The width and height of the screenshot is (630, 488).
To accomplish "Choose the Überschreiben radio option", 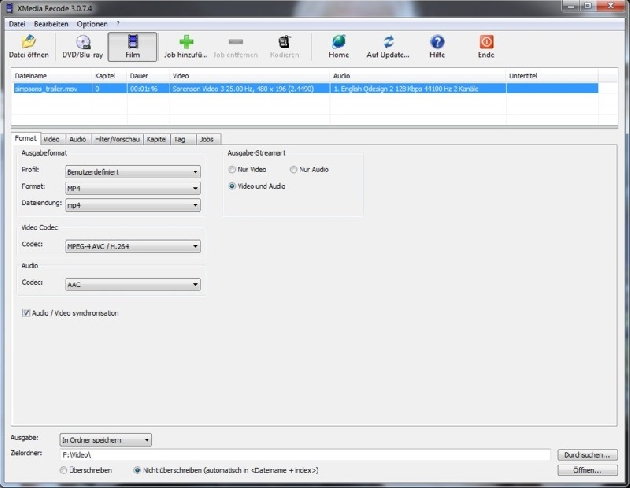I will [66, 469].
